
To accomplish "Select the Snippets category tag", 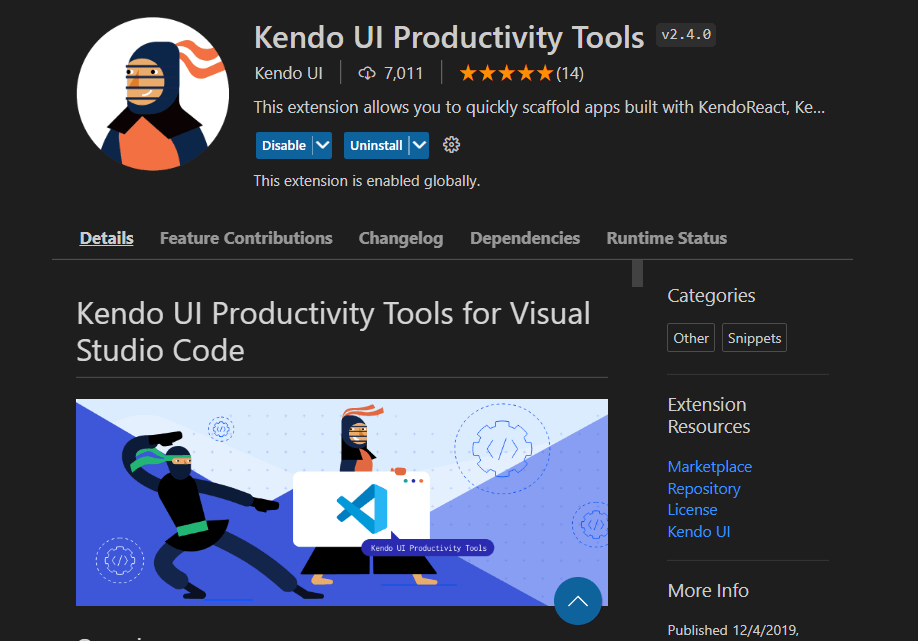I will point(754,338).
